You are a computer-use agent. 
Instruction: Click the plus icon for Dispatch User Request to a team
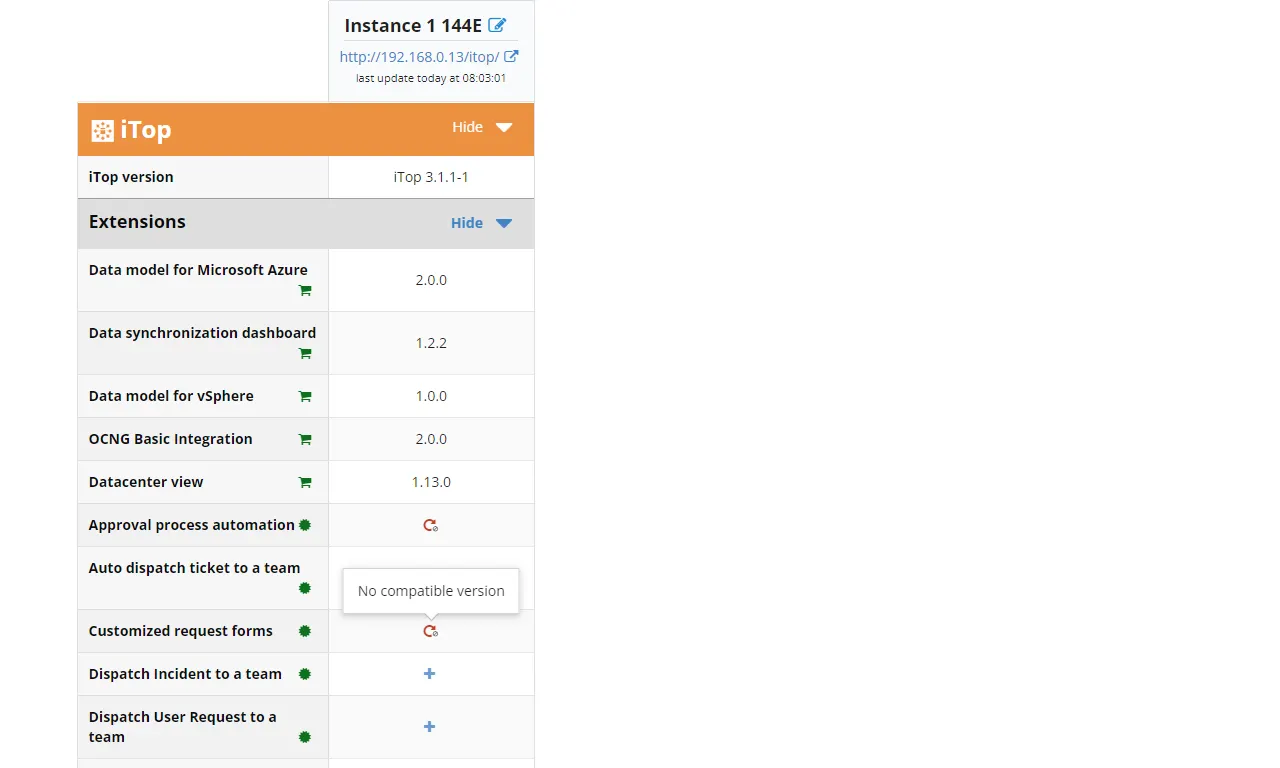pos(429,726)
